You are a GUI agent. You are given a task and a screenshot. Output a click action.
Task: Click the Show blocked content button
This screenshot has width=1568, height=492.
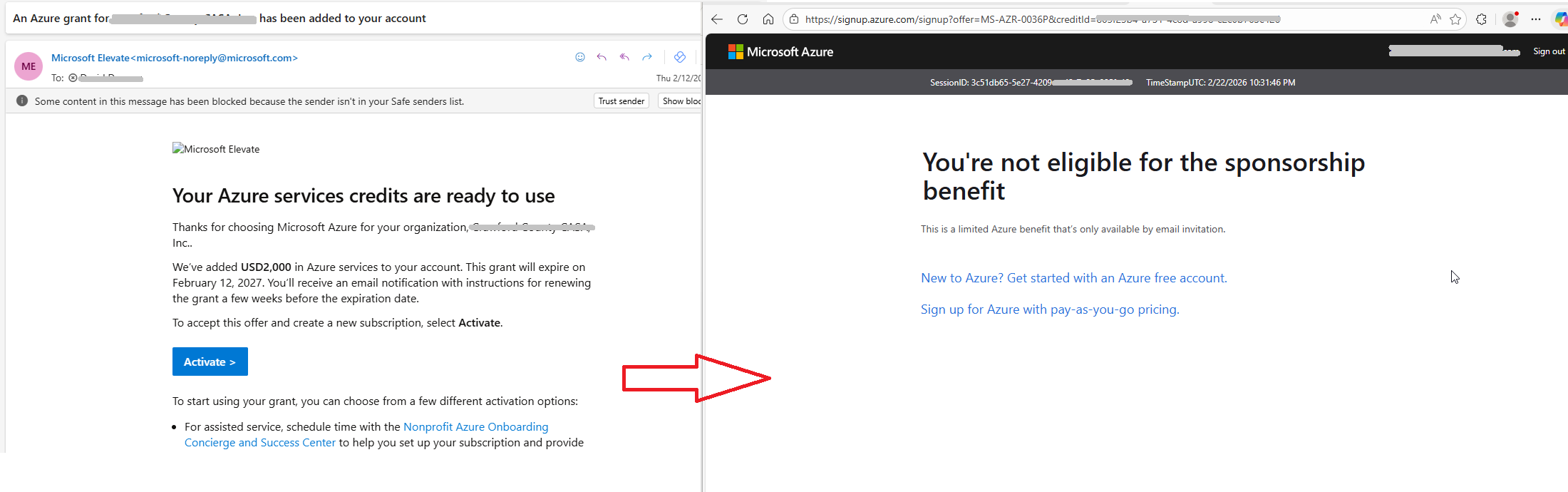[680, 101]
